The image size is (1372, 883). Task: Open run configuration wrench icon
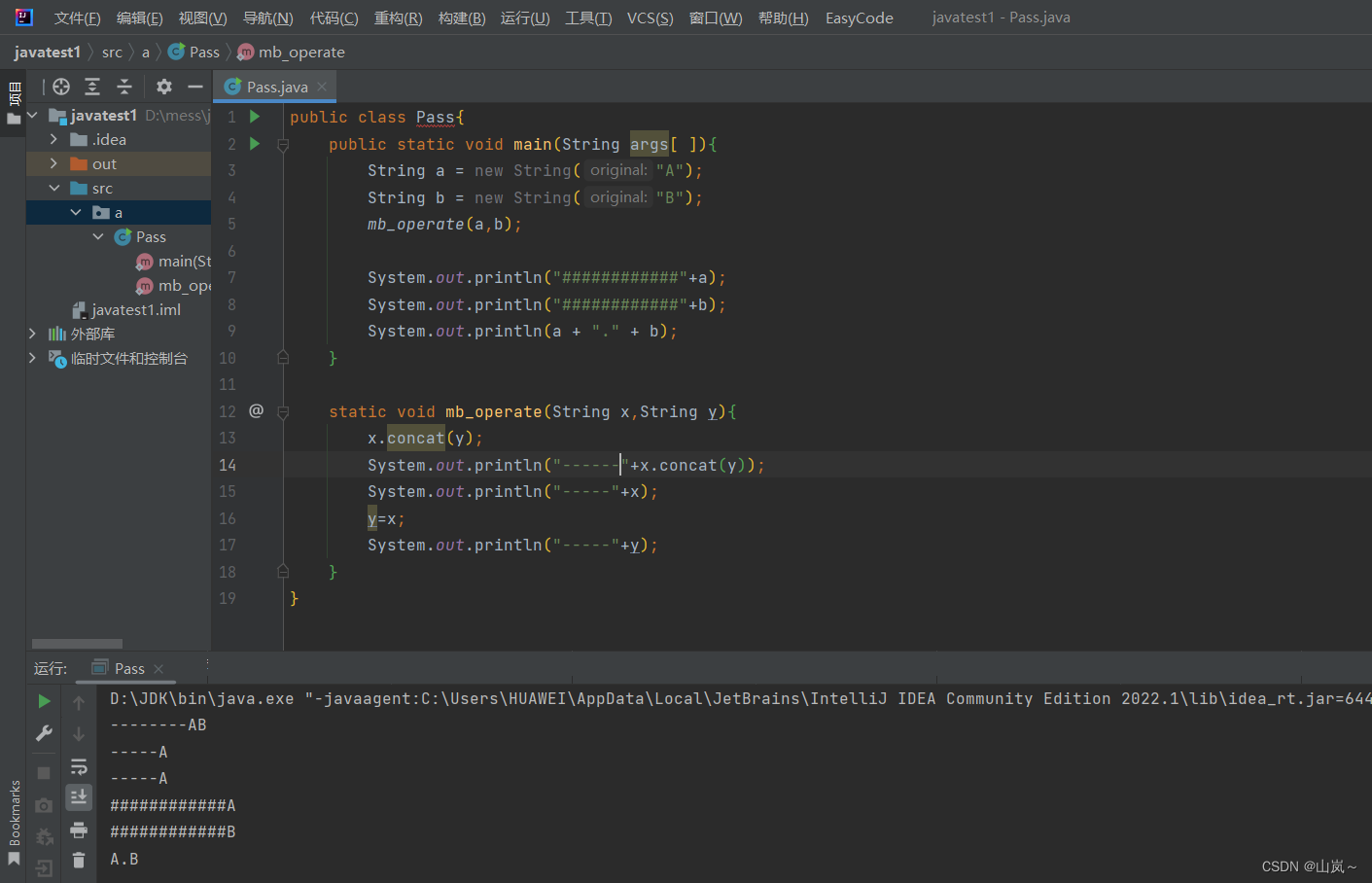pyautogui.click(x=44, y=733)
